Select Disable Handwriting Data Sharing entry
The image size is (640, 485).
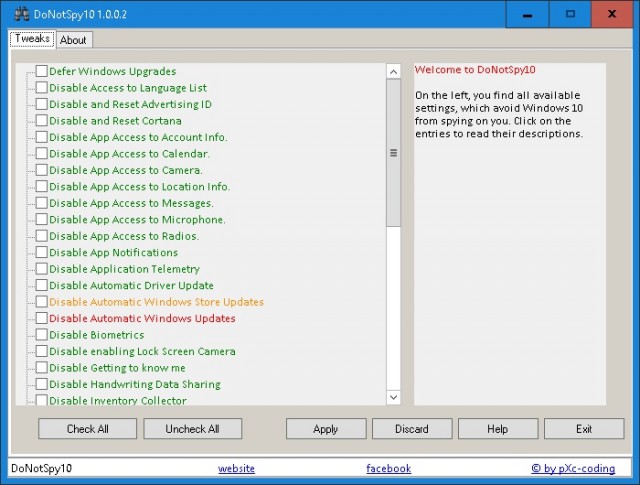tap(134, 384)
